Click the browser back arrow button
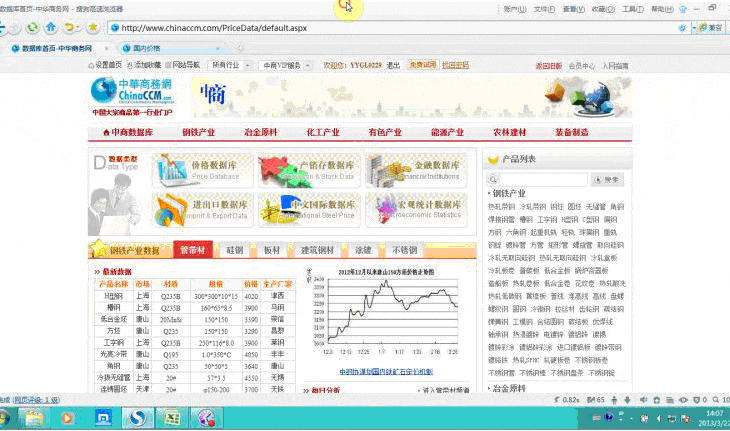 tap(10, 28)
